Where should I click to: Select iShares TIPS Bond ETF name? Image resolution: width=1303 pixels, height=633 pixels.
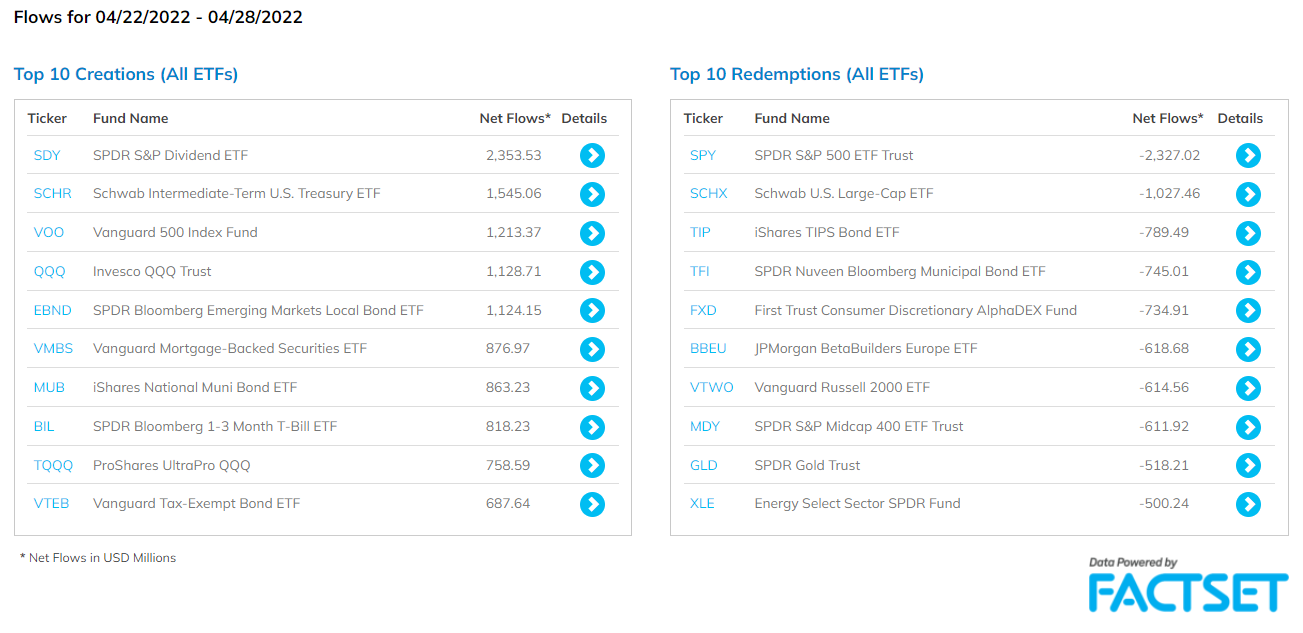point(827,233)
